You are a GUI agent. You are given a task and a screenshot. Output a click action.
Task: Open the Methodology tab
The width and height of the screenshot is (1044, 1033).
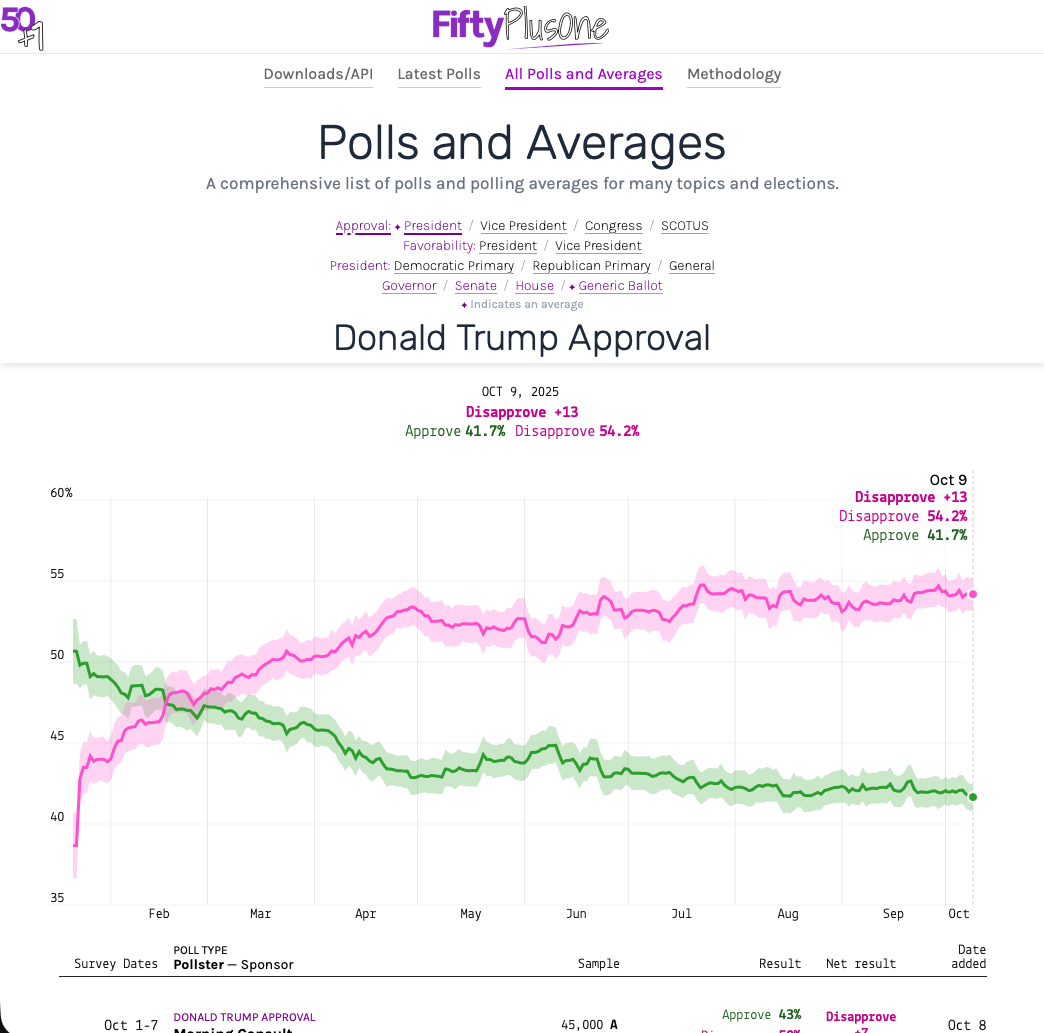[x=733, y=74]
